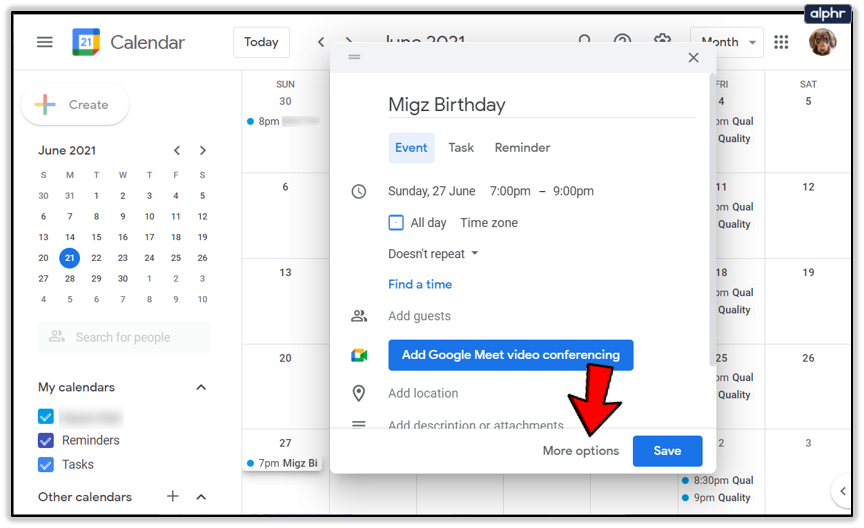Change the 9:00pm end time
Image resolution: width=864 pixels, height=528 pixels.
coord(574,191)
